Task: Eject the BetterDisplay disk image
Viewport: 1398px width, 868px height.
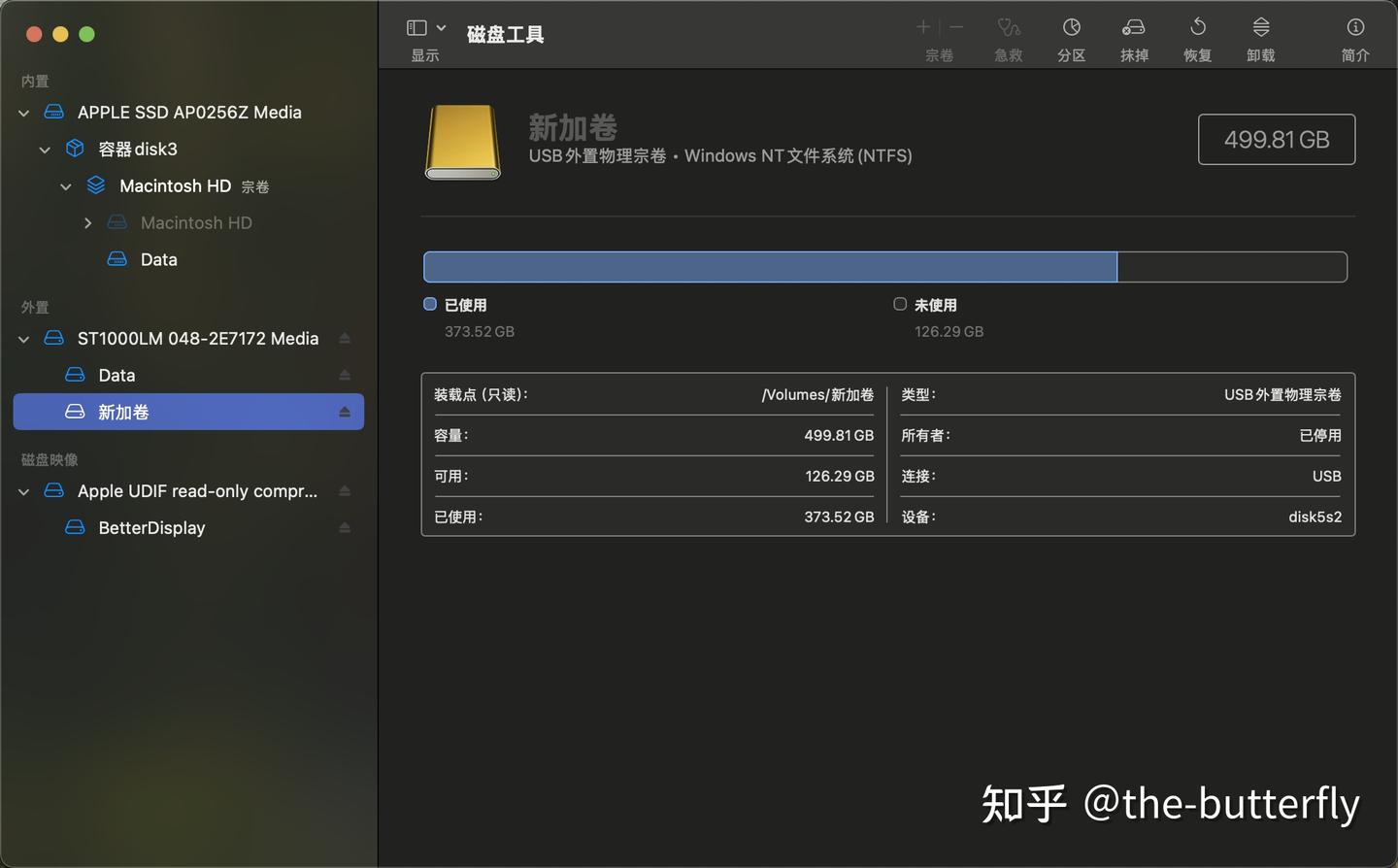Action: [345, 527]
